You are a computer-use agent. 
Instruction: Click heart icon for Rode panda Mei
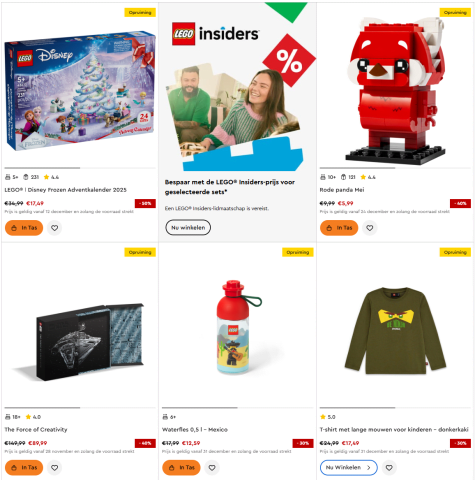(x=369, y=228)
